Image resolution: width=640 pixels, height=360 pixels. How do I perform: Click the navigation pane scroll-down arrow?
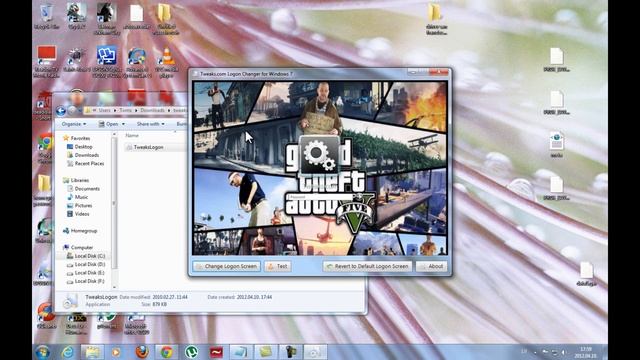pos(114,287)
